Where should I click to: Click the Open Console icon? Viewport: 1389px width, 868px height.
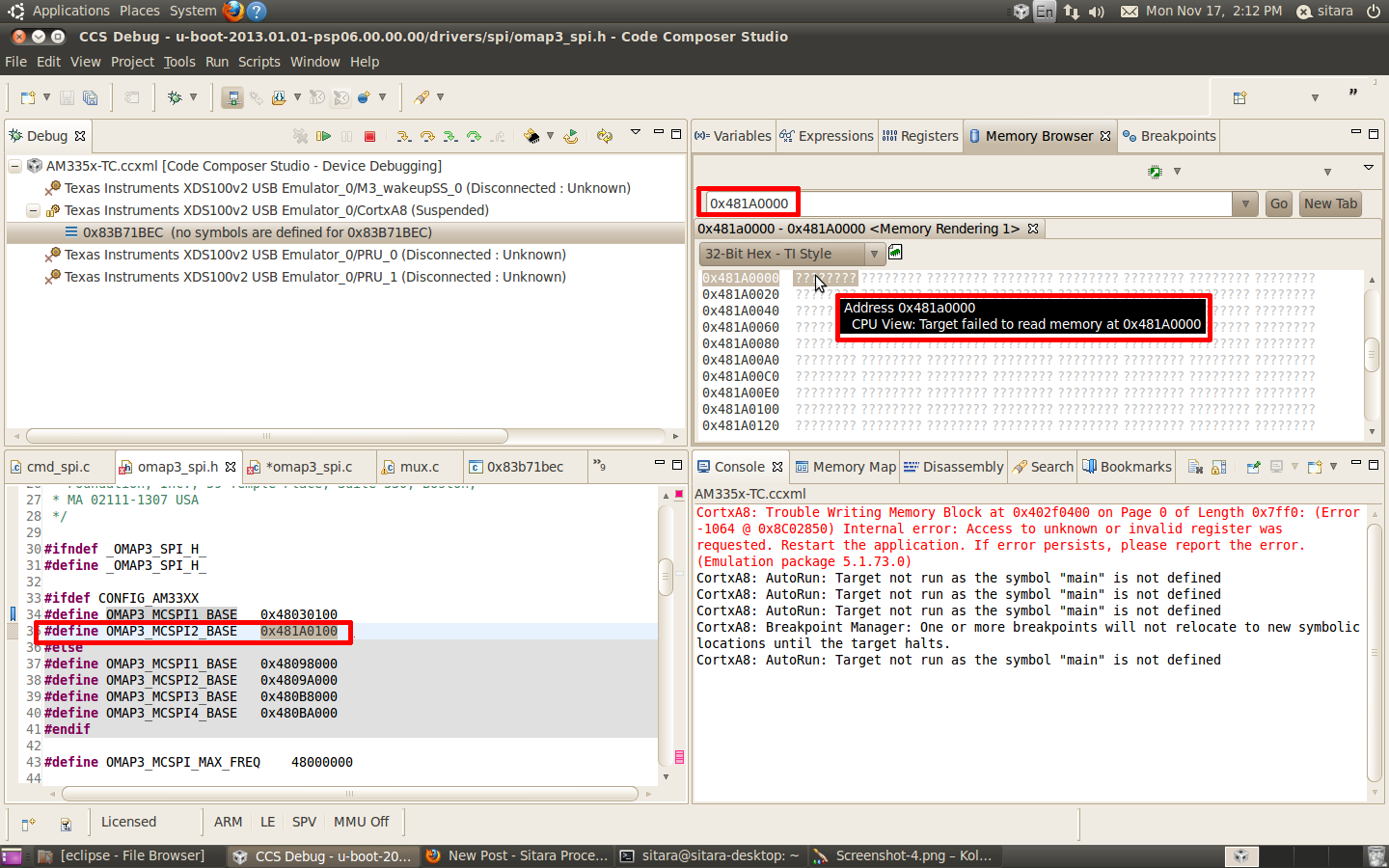1315,467
